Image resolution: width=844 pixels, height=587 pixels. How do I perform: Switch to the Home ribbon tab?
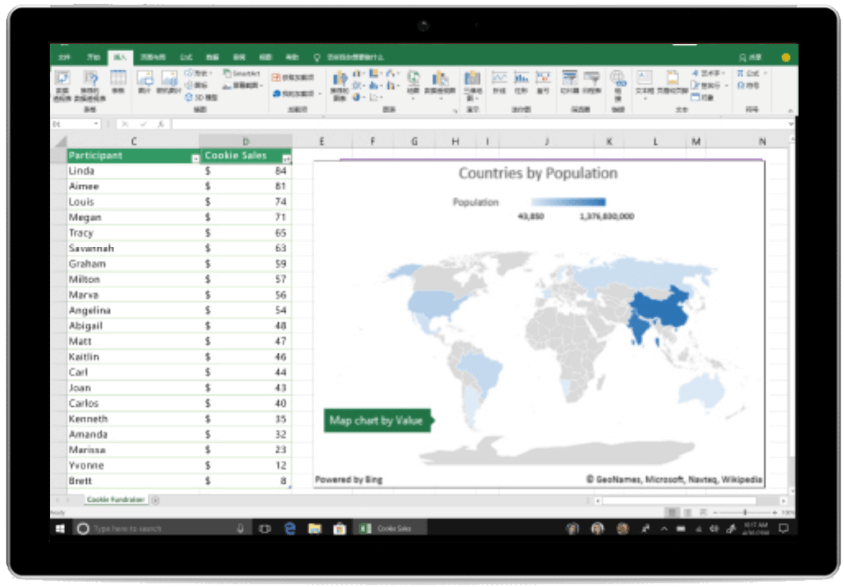[x=93, y=58]
